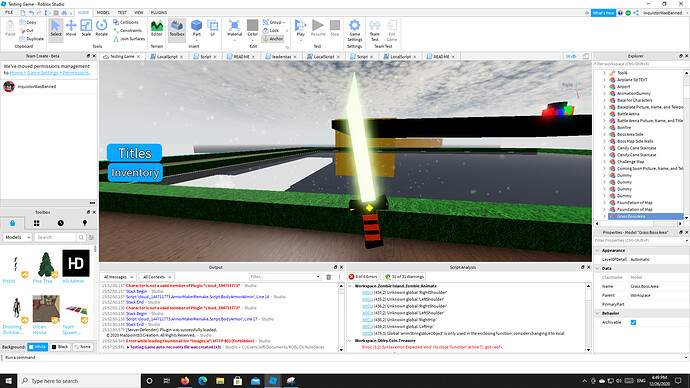The width and height of the screenshot is (690, 388).
Task: Toggle the Warnings filter in Script Analysis
Action: pyautogui.click(x=404, y=277)
